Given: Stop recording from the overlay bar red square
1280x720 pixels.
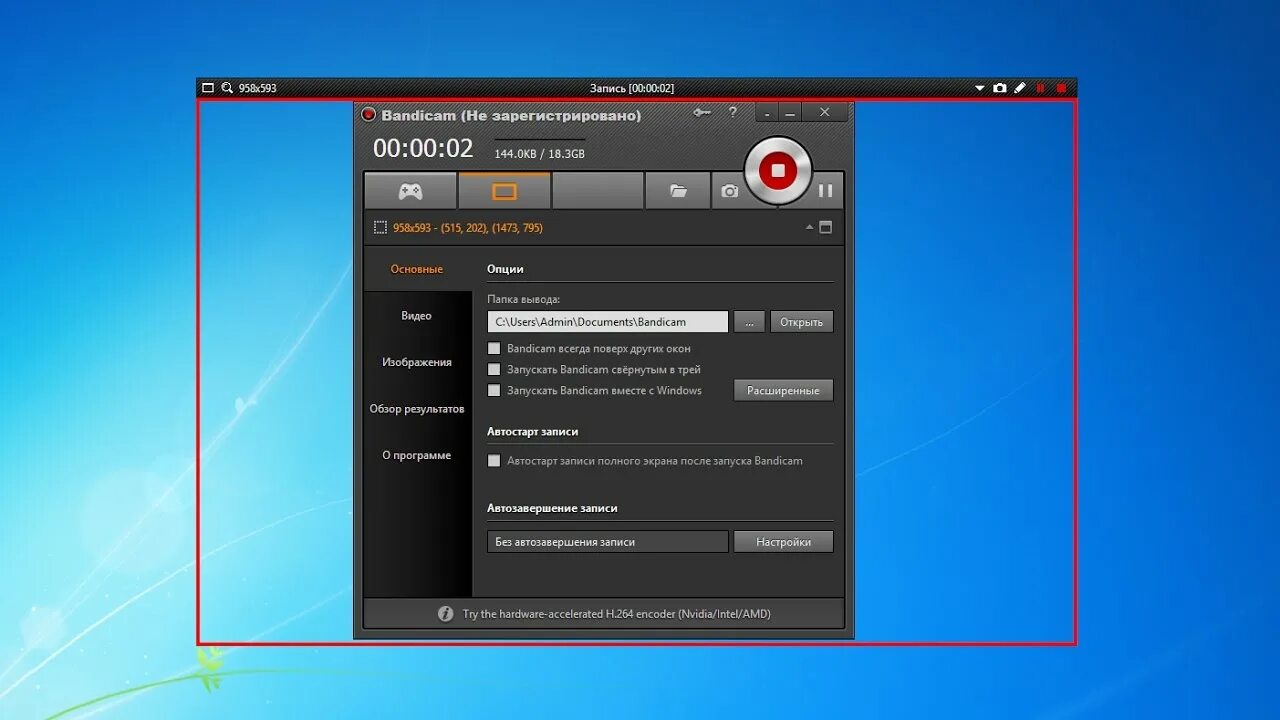Looking at the screenshot, I should (x=1061, y=88).
